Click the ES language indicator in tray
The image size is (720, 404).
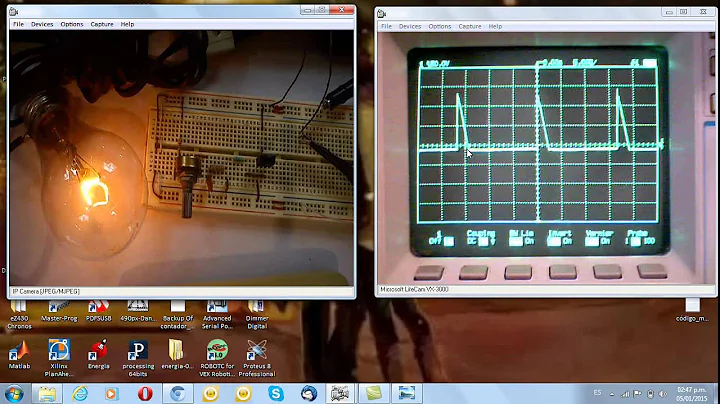597,393
